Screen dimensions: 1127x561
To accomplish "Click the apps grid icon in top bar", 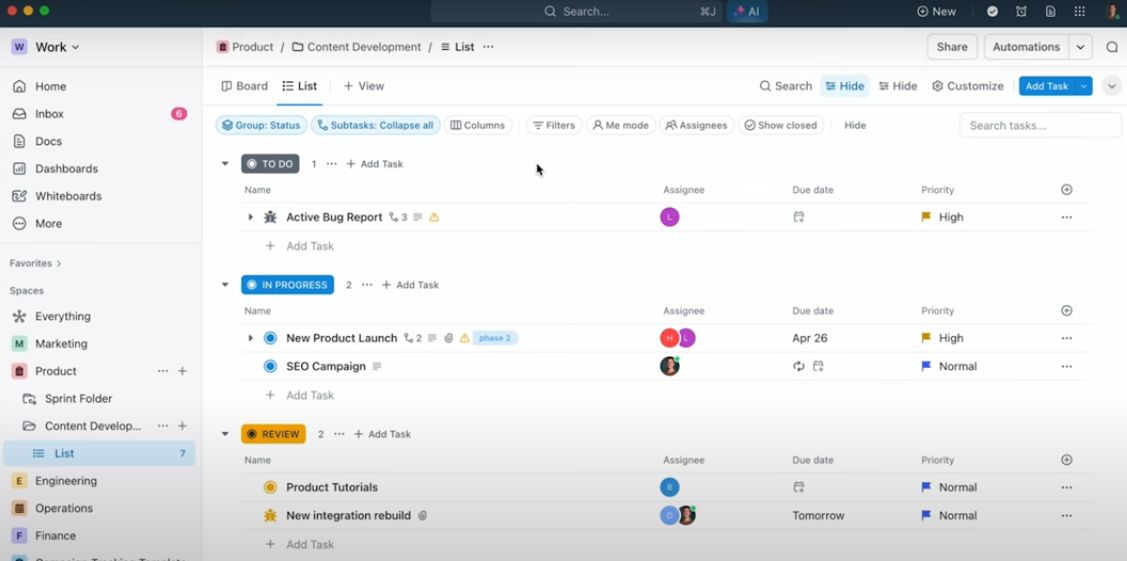I will coord(1080,11).
